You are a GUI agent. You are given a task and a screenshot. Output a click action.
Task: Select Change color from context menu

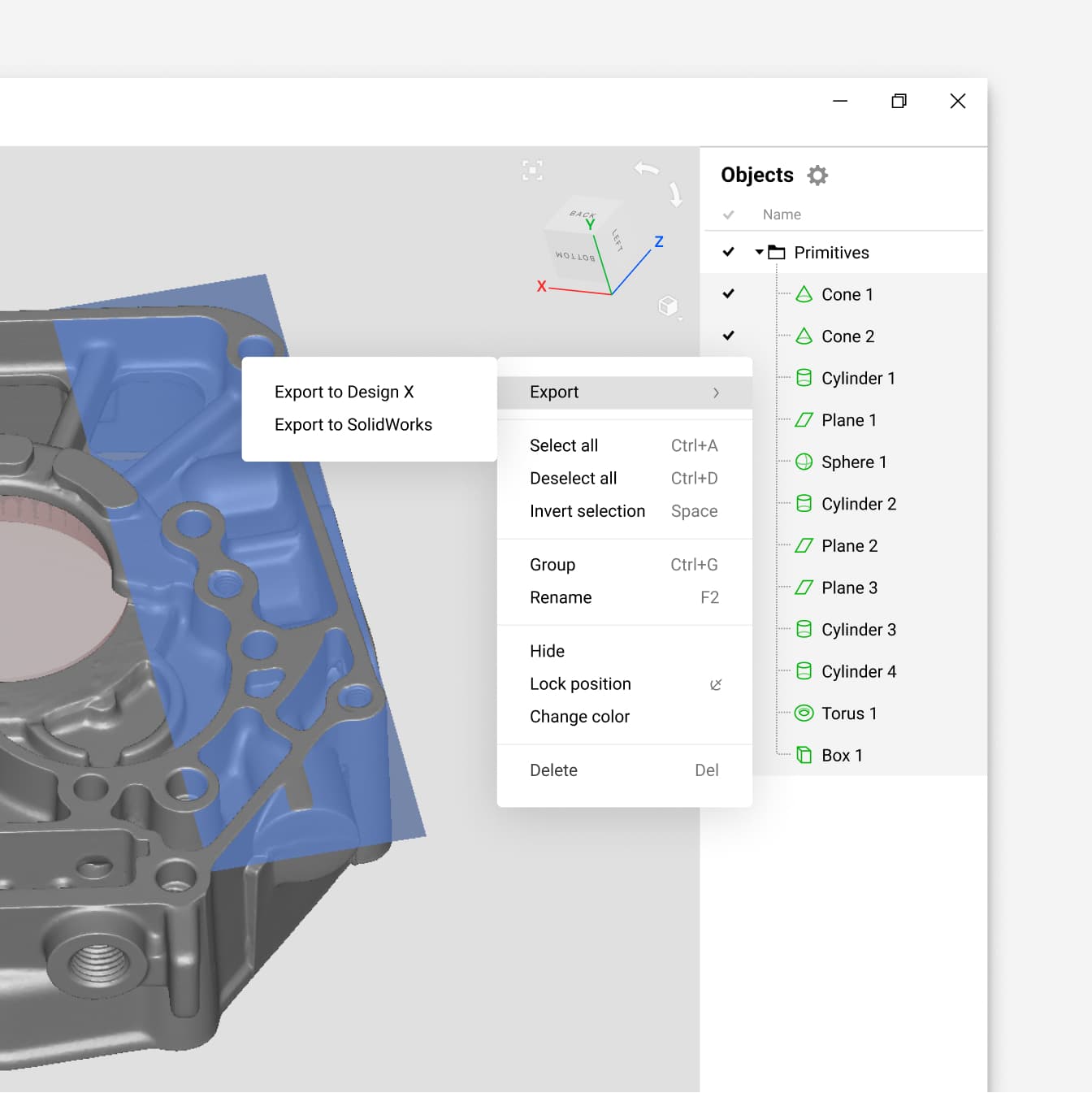[x=579, y=717]
